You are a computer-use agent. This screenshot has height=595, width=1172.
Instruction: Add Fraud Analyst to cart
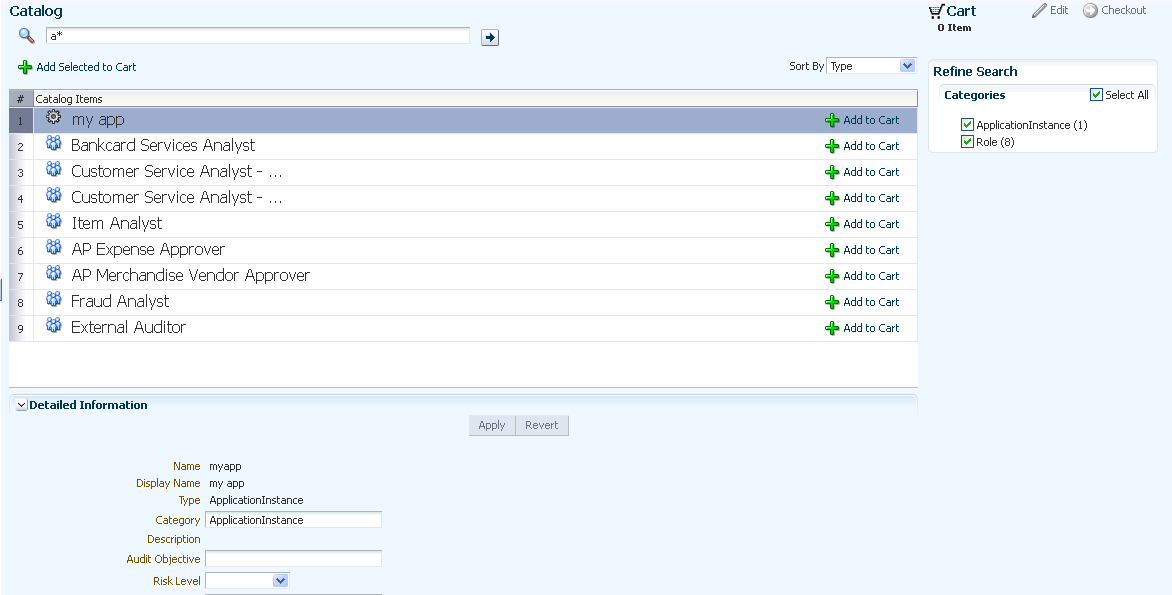[862, 302]
